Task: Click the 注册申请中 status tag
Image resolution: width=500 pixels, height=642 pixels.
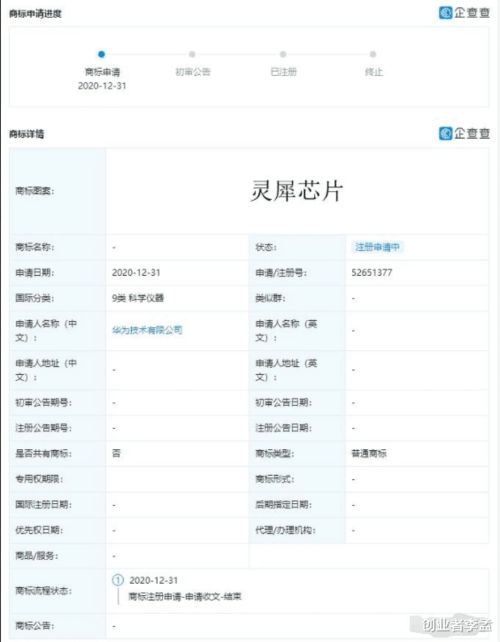Action: pos(377,247)
